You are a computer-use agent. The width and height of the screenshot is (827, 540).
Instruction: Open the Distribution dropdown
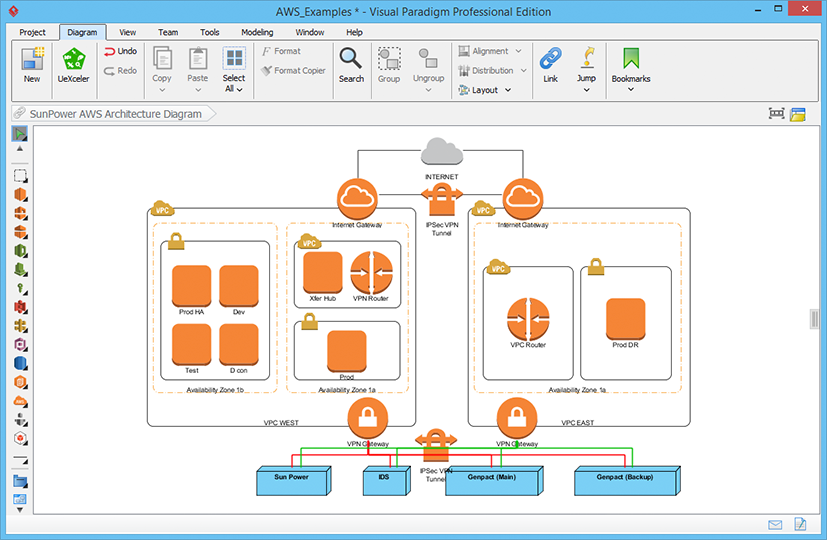[x=492, y=71]
